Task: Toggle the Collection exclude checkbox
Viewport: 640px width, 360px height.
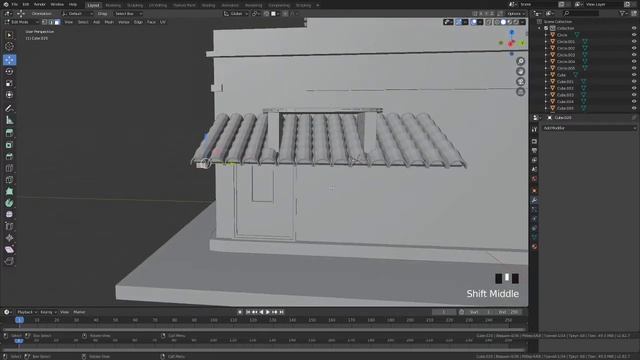Action: point(546,28)
